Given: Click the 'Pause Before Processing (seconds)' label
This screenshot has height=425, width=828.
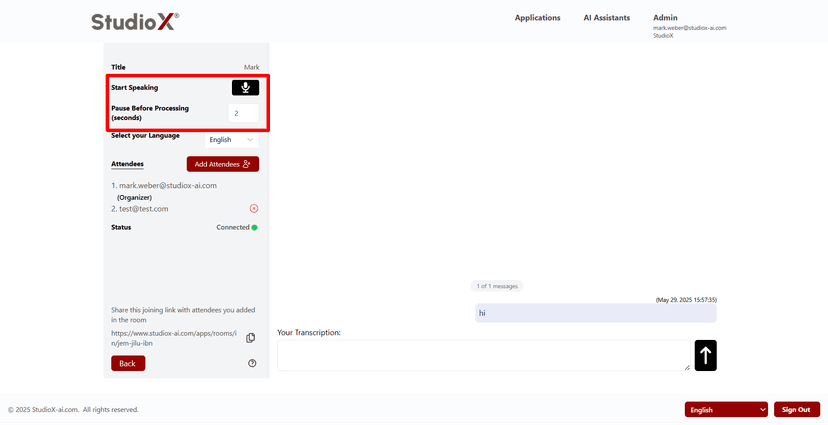Looking at the screenshot, I should coord(150,113).
